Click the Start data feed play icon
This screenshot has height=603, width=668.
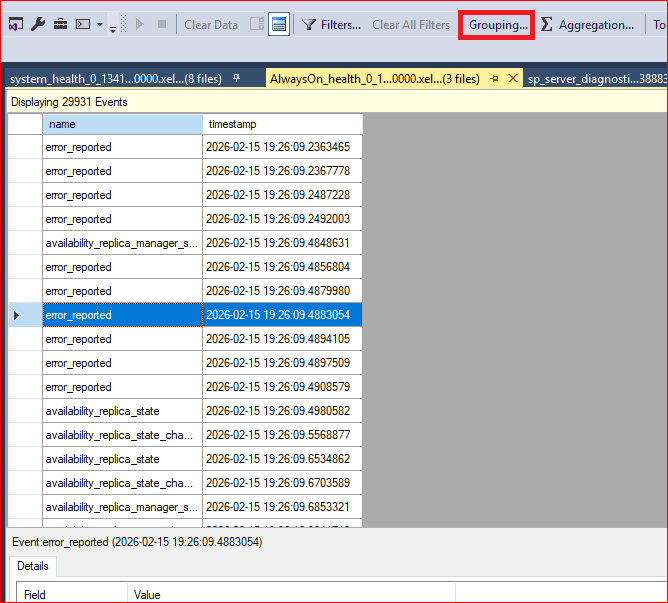click(140, 24)
